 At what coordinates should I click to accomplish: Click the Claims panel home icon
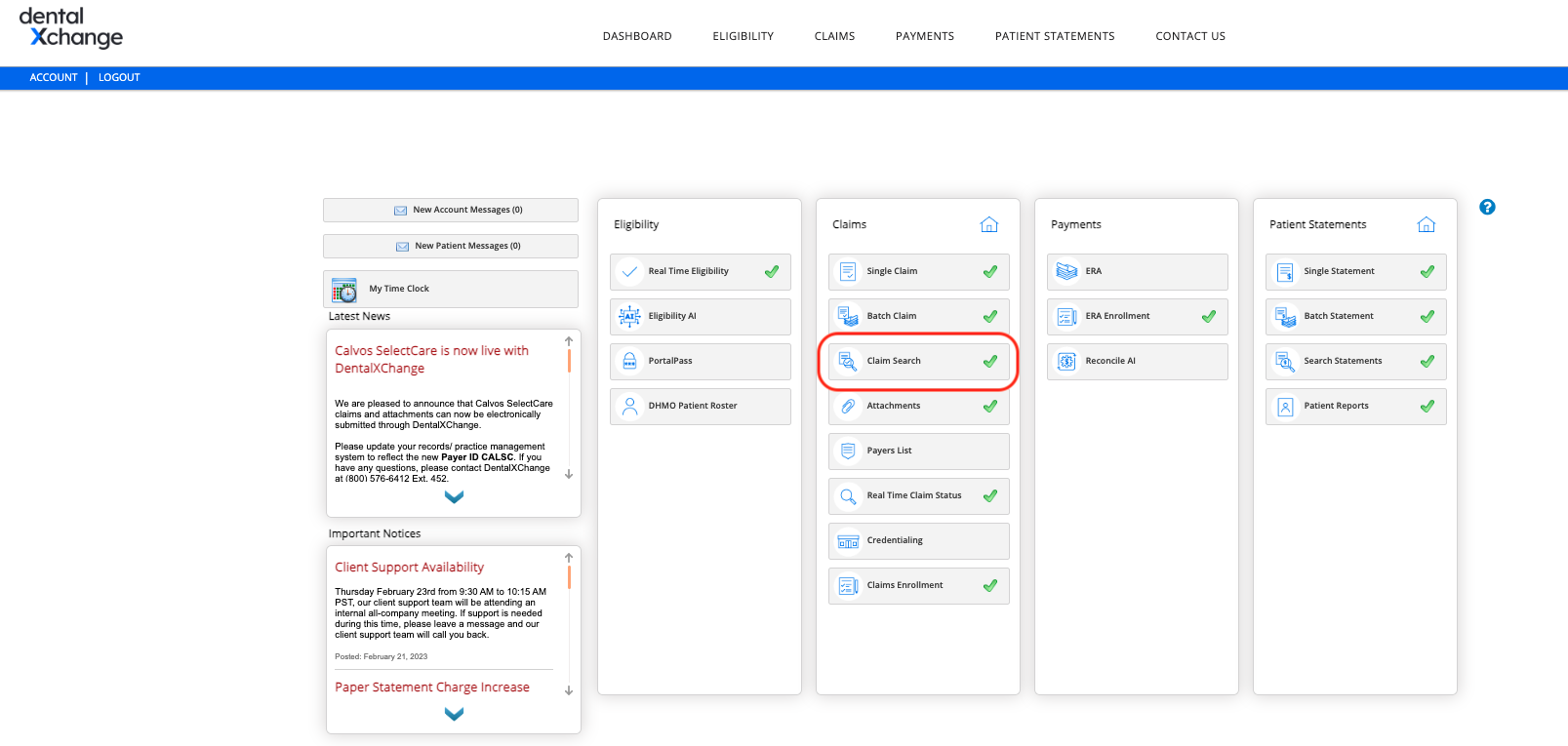pos(989,224)
